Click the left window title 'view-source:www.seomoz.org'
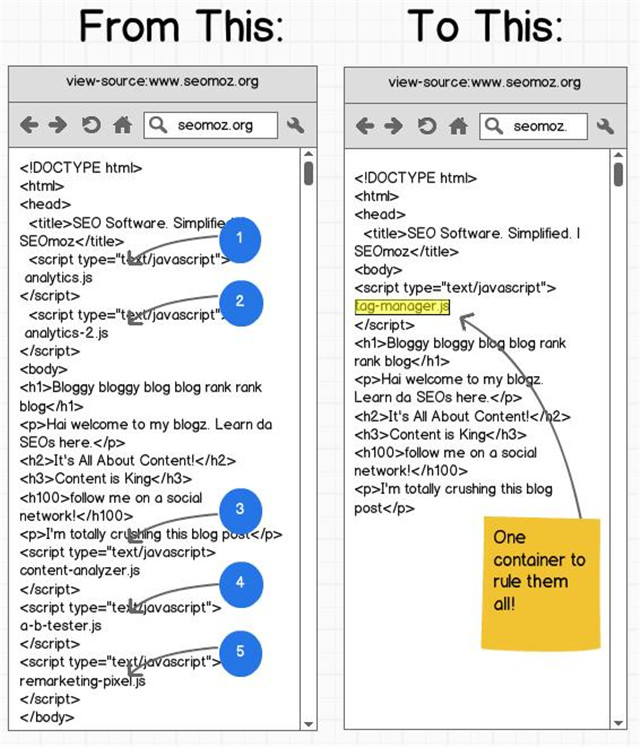The height and width of the screenshot is (747, 640). point(163,81)
